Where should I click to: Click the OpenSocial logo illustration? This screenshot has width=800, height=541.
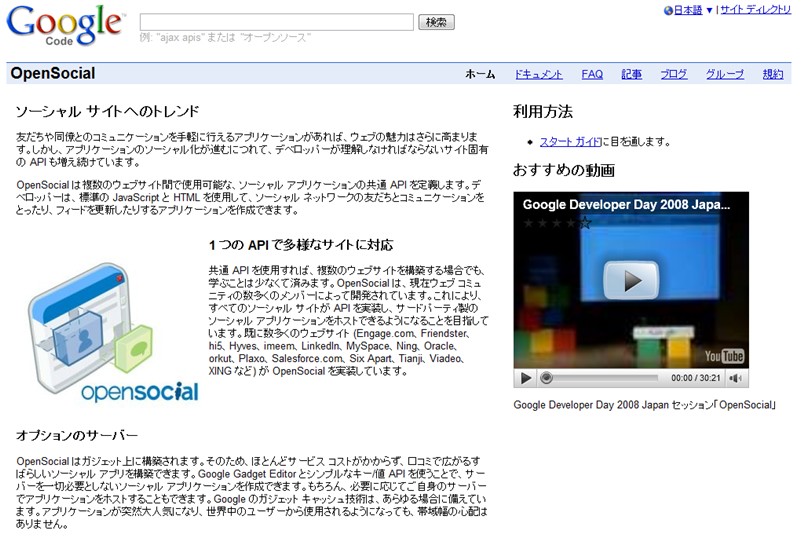point(112,332)
